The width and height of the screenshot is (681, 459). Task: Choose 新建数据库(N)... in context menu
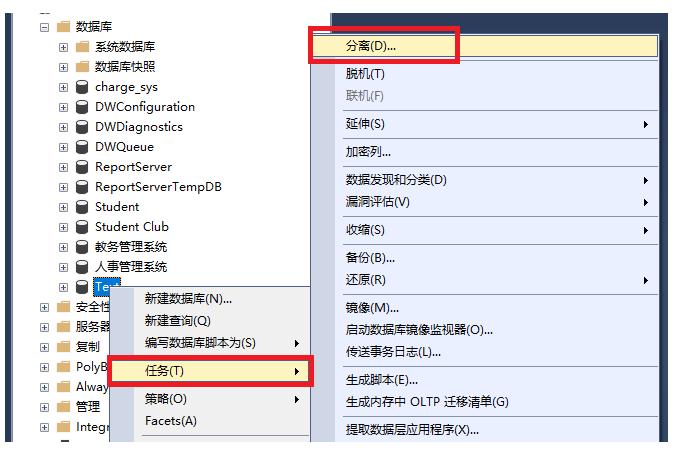coord(210,299)
